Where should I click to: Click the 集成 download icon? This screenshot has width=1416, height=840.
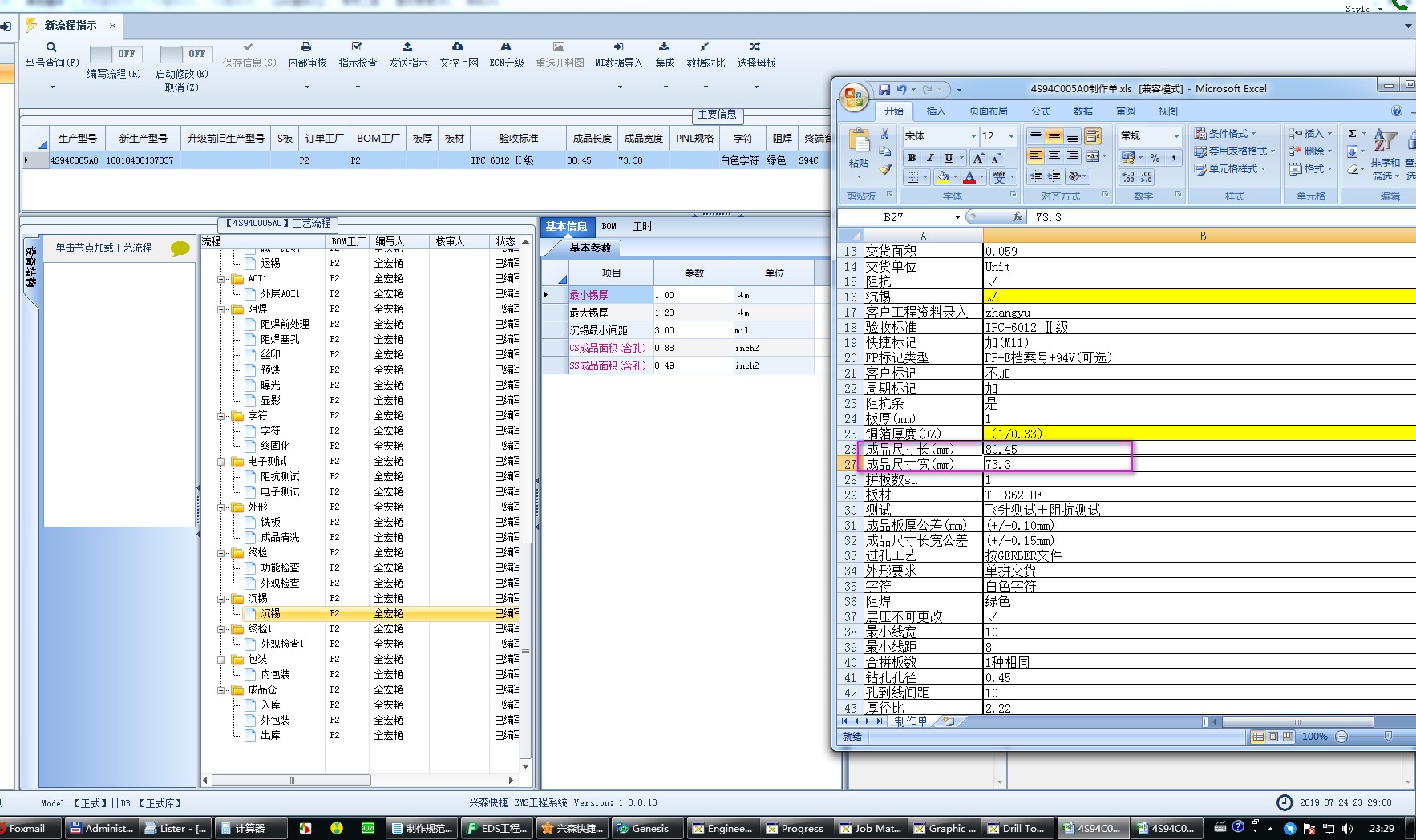click(664, 47)
